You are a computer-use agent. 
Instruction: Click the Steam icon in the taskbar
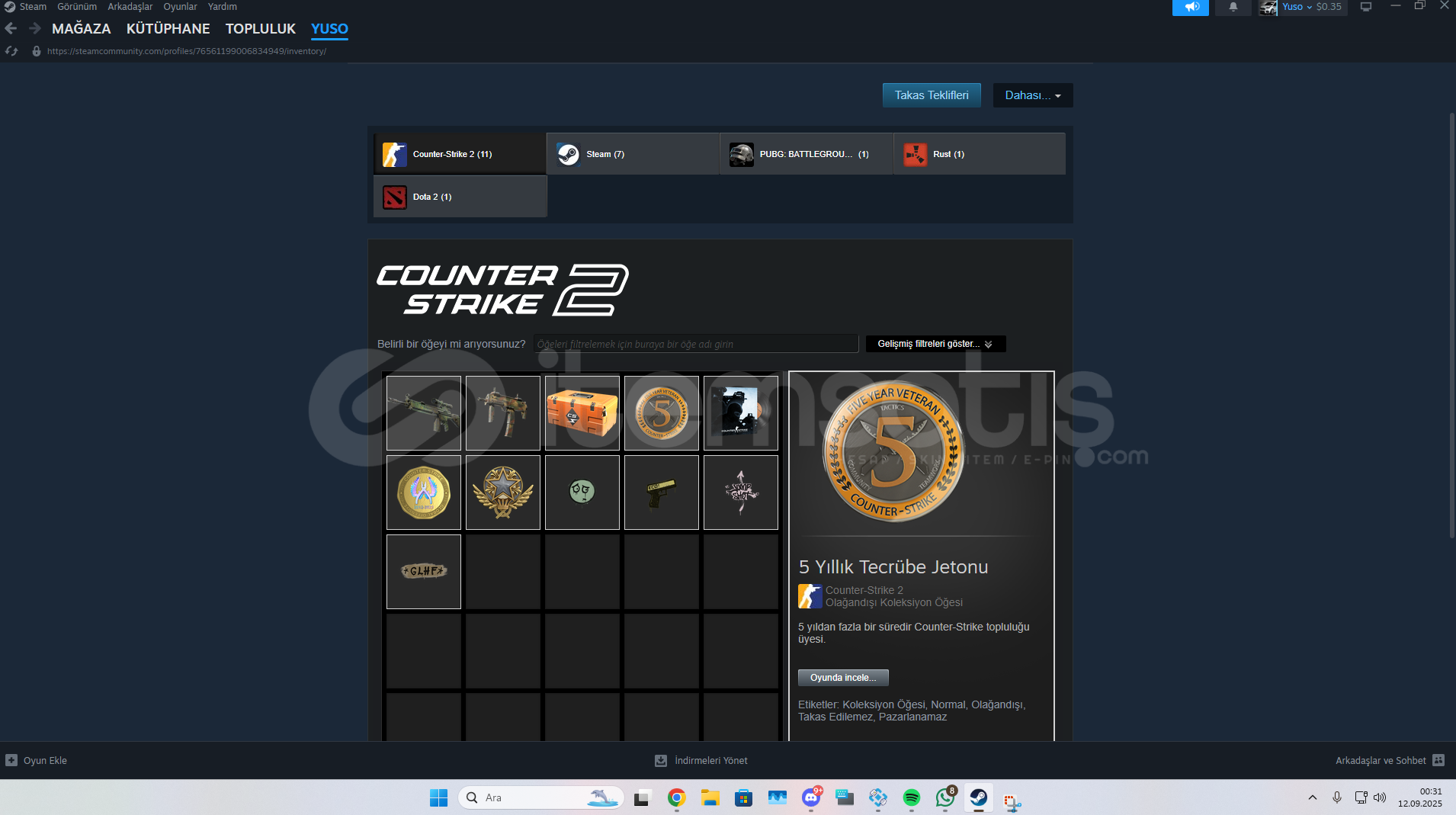tap(979, 797)
